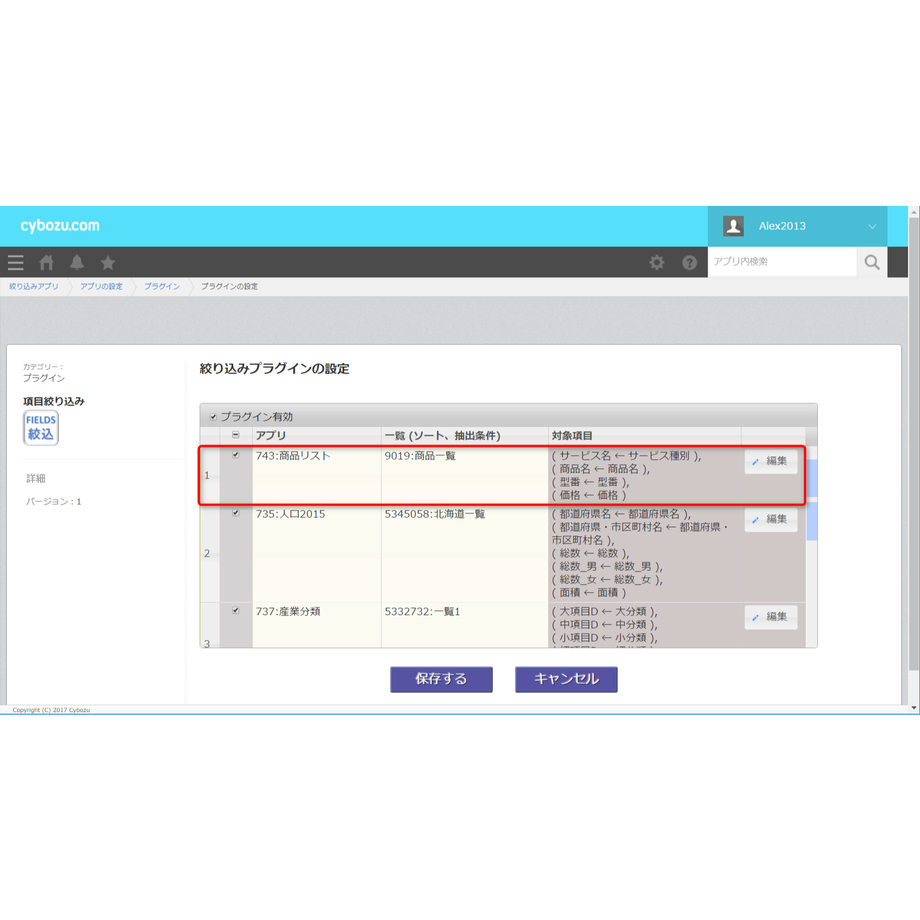This screenshot has width=920, height=920.
Task: Open favorites star icon
Action: pos(108,262)
